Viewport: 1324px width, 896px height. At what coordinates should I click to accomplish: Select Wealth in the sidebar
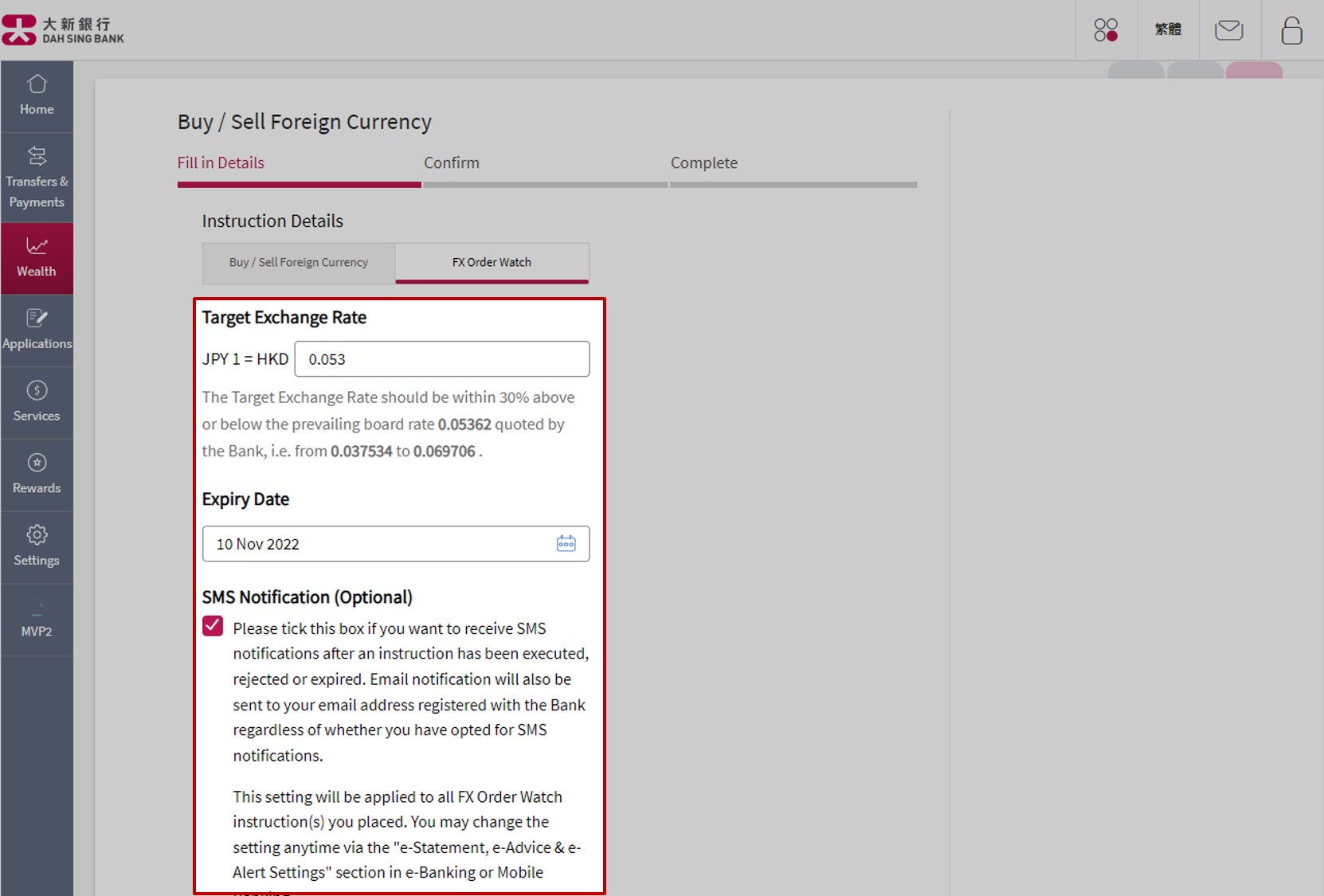click(x=37, y=258)
